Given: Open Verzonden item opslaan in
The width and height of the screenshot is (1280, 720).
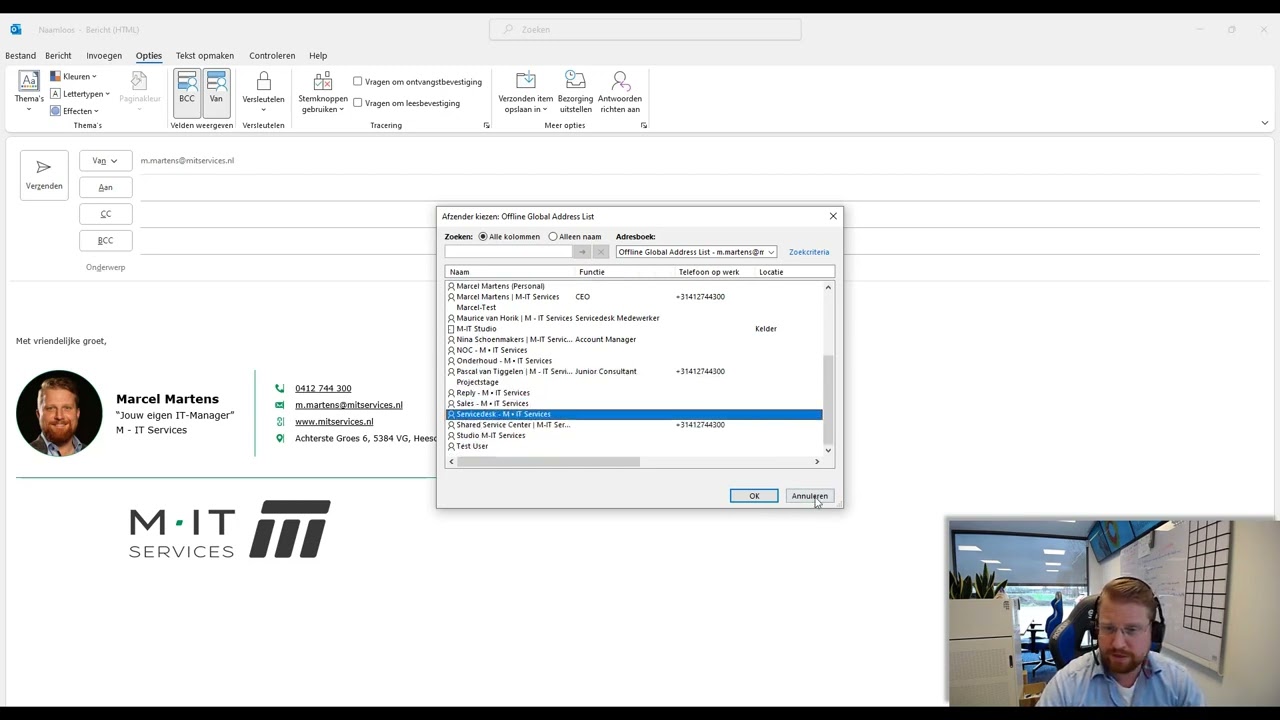Looking at the screenshot, I should (525, 92).
